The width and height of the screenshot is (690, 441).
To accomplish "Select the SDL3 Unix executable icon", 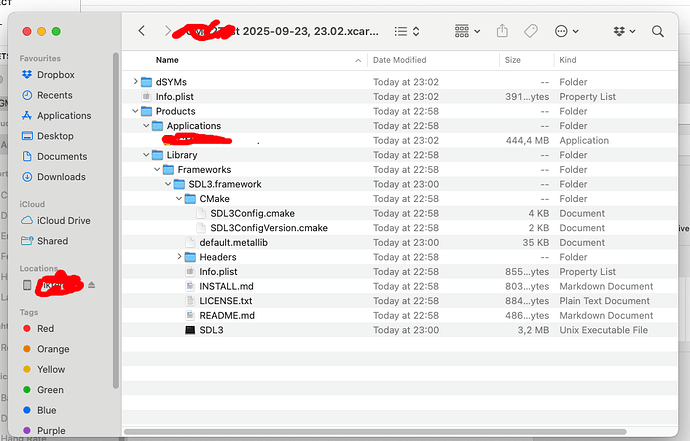I will 190,330.
